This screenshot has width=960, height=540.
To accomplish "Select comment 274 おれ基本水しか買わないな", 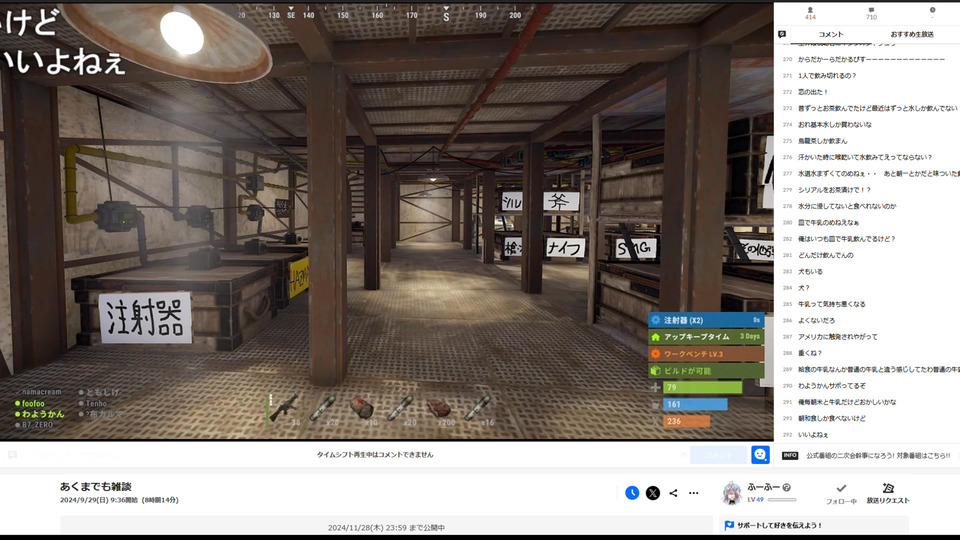I will pyautogui.click(x=834, y=124).
